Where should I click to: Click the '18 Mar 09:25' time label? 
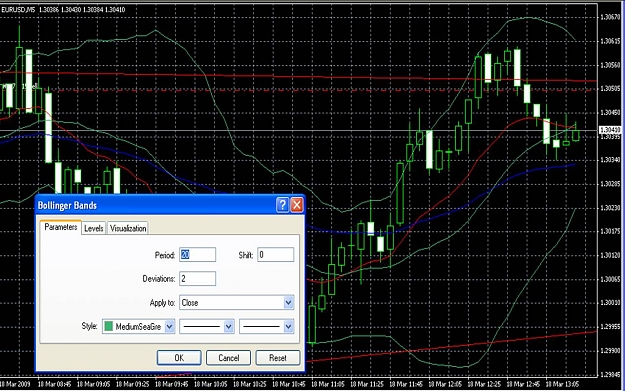click(x=132, y=384)
